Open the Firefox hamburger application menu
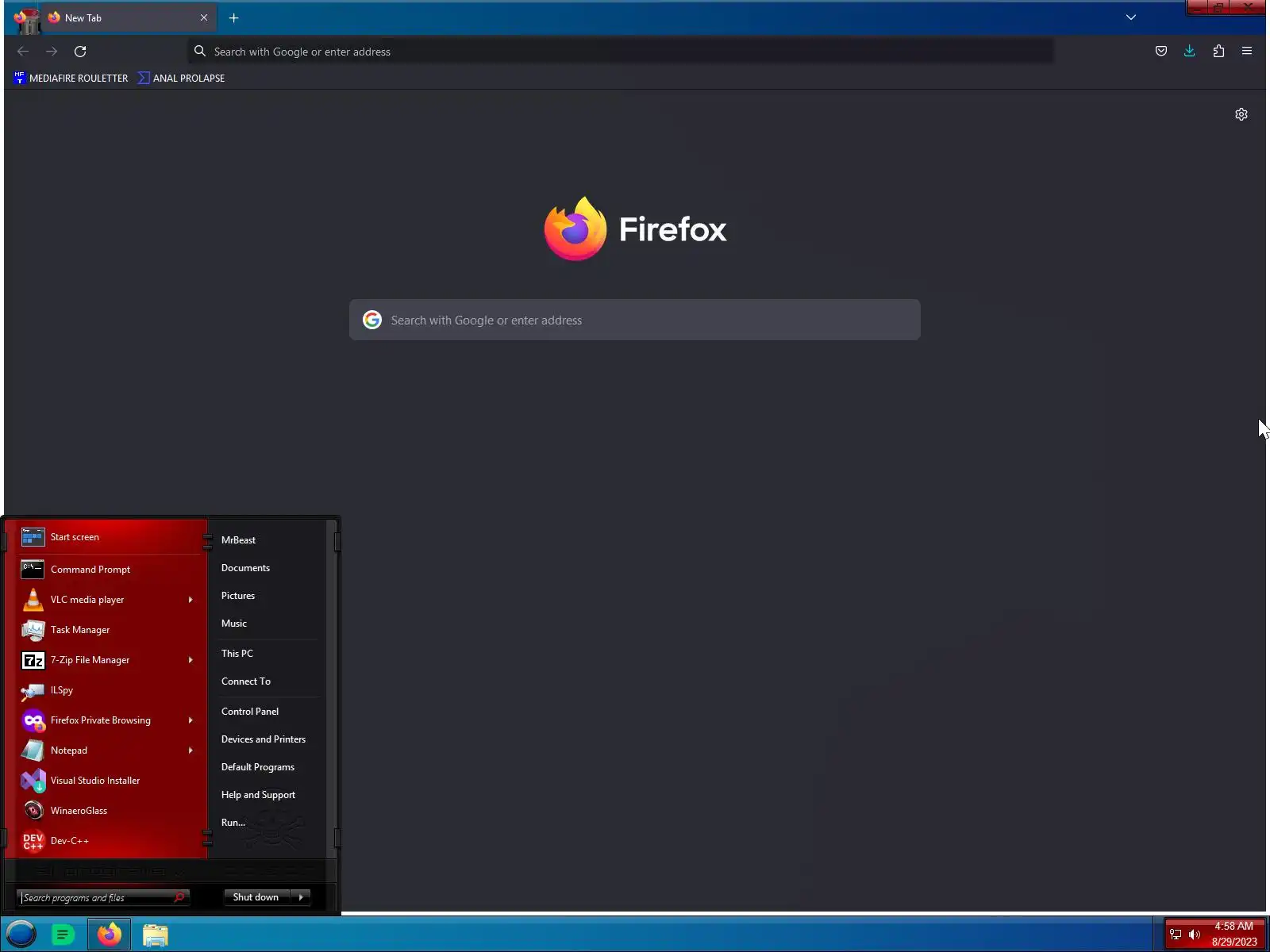This screenshot has width=1270, height=952. [1247, 52]
